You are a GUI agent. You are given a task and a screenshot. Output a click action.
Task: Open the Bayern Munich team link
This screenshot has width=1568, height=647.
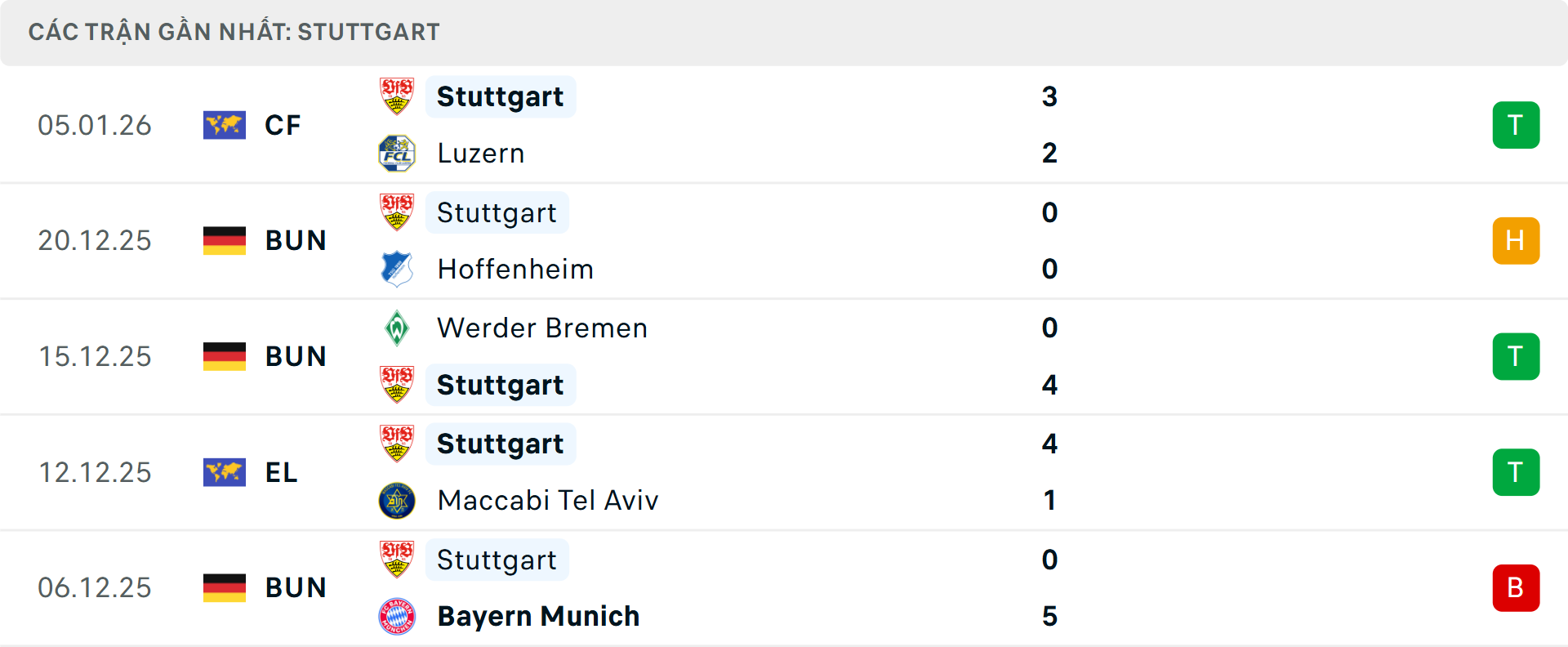tap(538, 616)
